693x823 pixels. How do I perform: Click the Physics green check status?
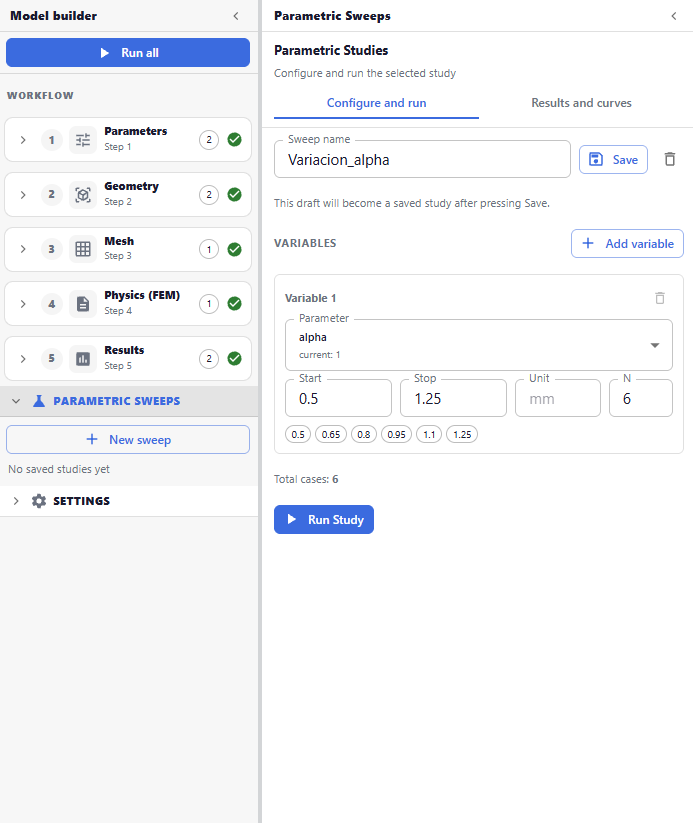coord(235,303)
